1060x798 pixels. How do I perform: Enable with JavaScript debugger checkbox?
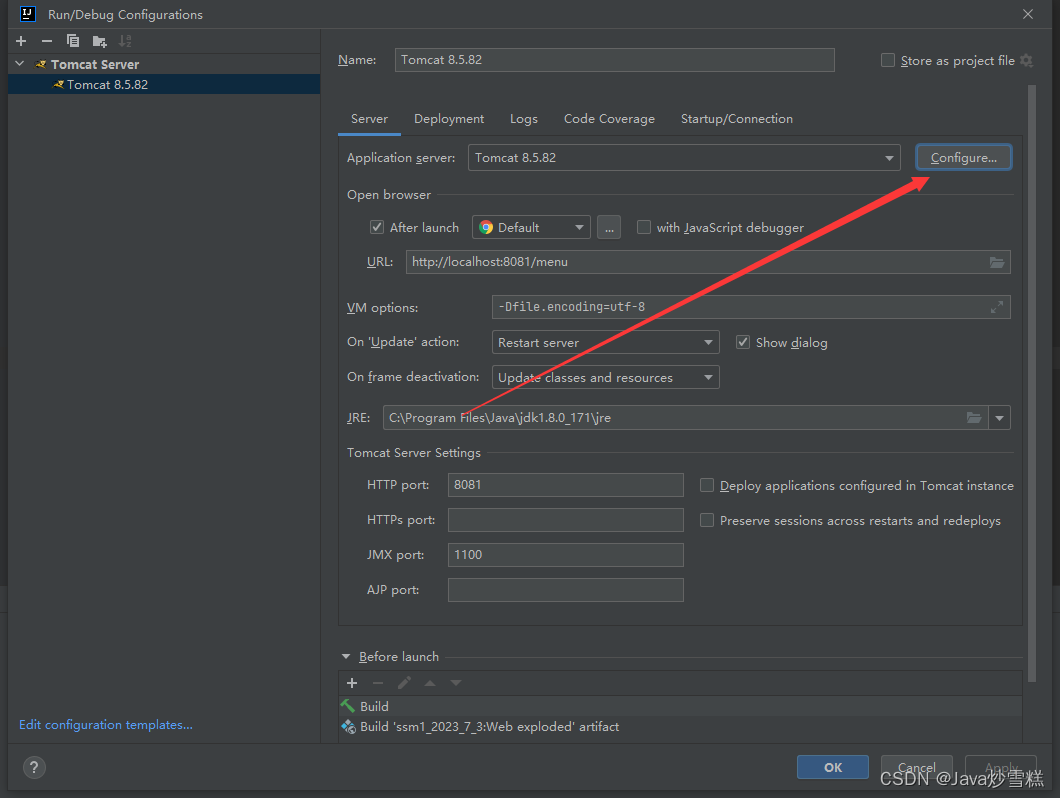point(644,227)
